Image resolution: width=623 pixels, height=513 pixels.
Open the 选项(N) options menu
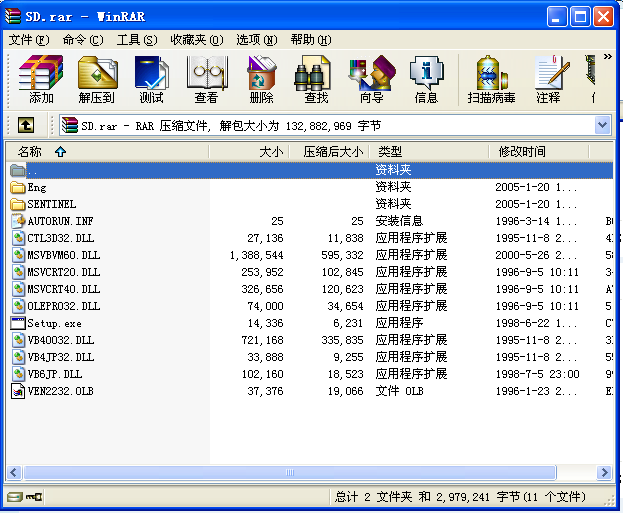pos(256,40)
